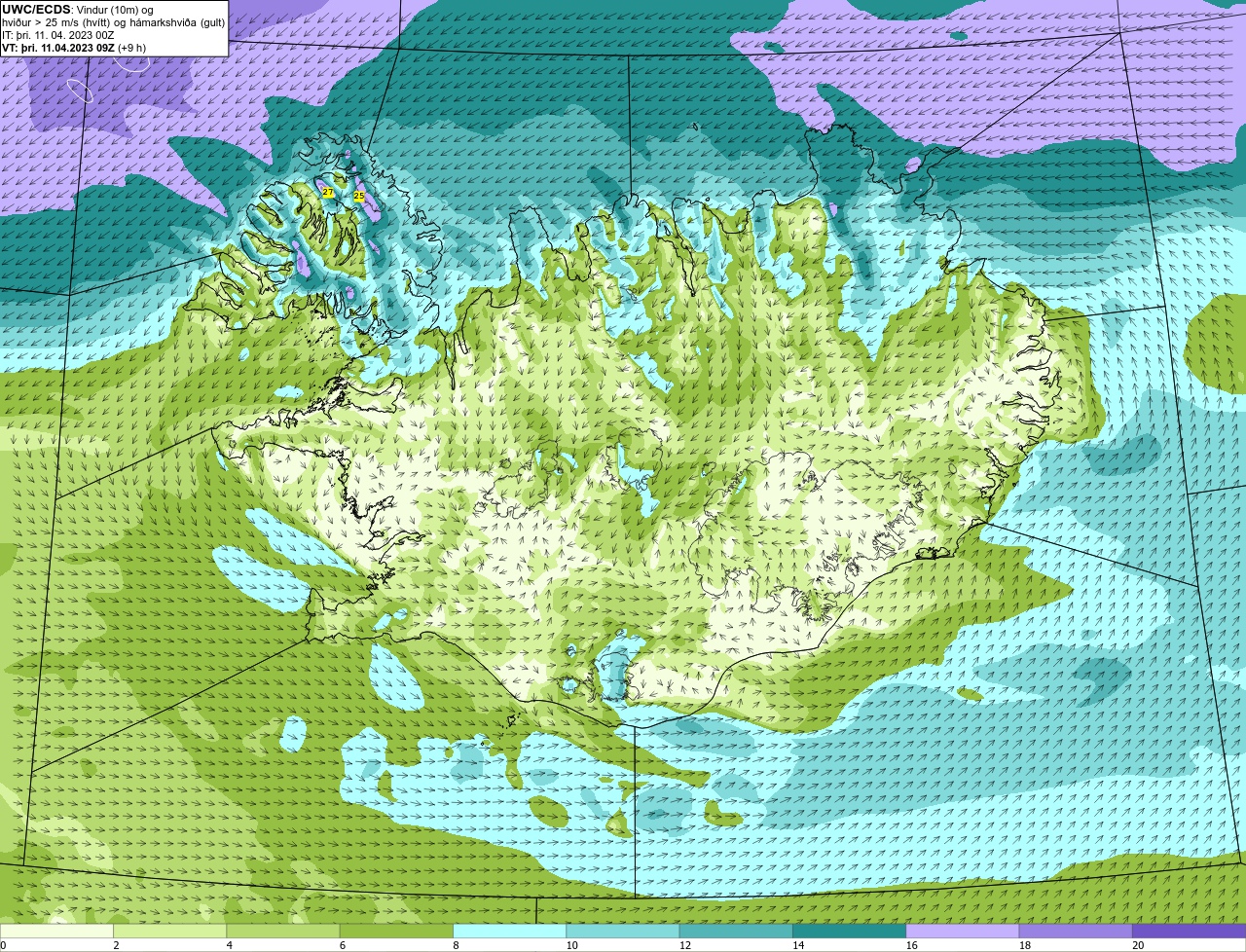Click the "VT: þri. 11.04.2023 09Z (+9 h)" line
The height and width of the screenshot is (952, 1246).
tap(74, 48)
